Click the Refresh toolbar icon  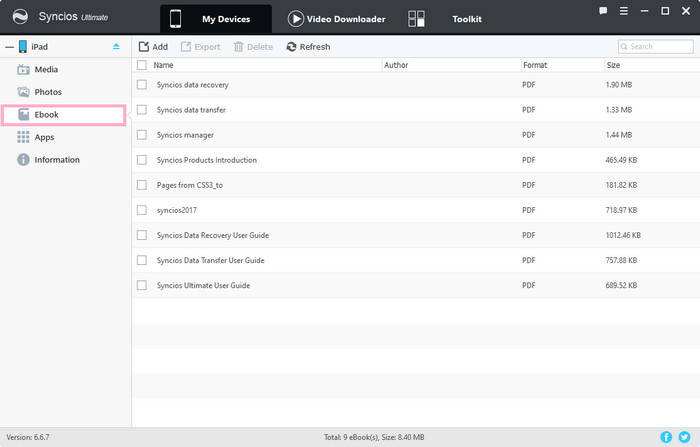click(x=308, y=47)
